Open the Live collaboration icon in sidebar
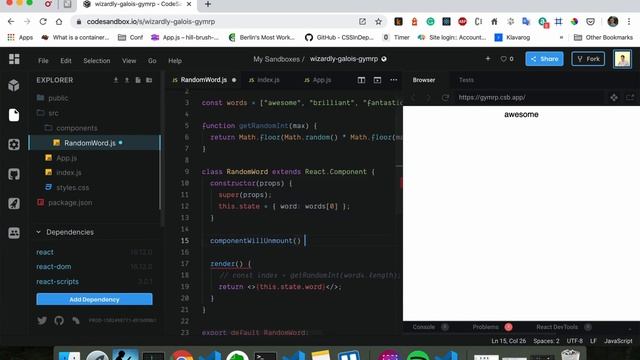The height and width of the screenshot is (360, 640). coord(14,233)
